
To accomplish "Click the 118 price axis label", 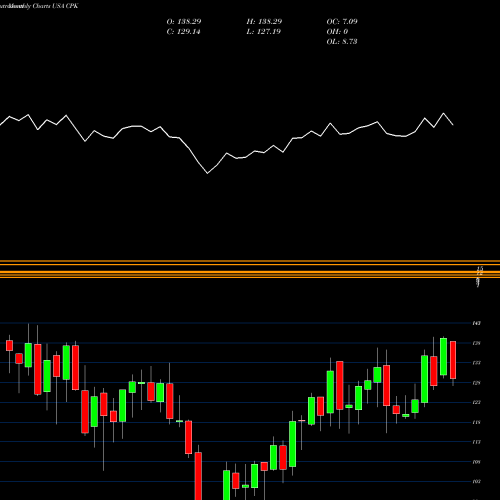I will click(476, 422).
